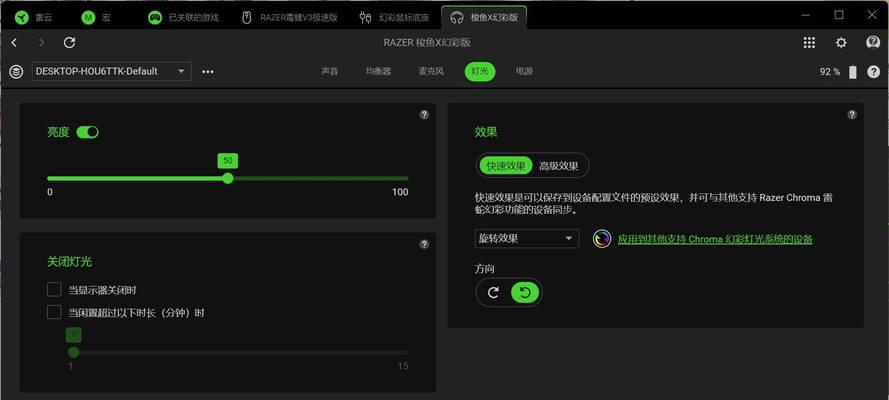Switch to 已关联的游戏 tab
The height and width of the screenshot is (400, 889).
(x=183, y=18)
